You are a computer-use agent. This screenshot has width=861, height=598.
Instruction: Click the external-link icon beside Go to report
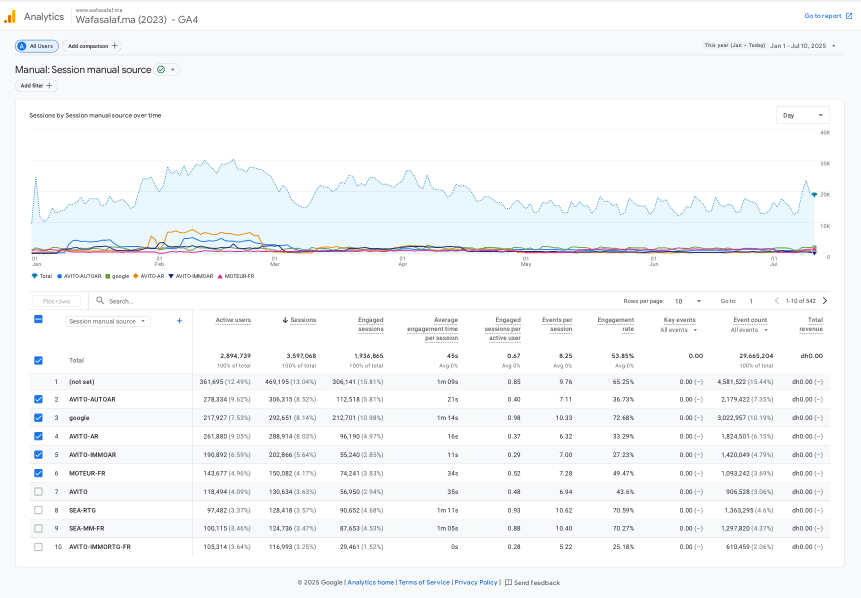pos(849,16)
